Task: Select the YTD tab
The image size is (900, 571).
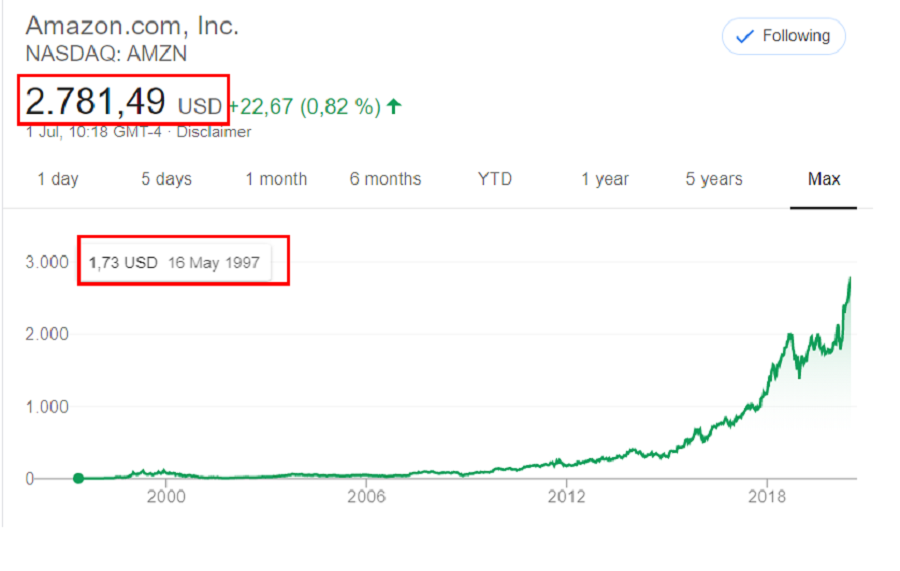Action: pos(494,179)
